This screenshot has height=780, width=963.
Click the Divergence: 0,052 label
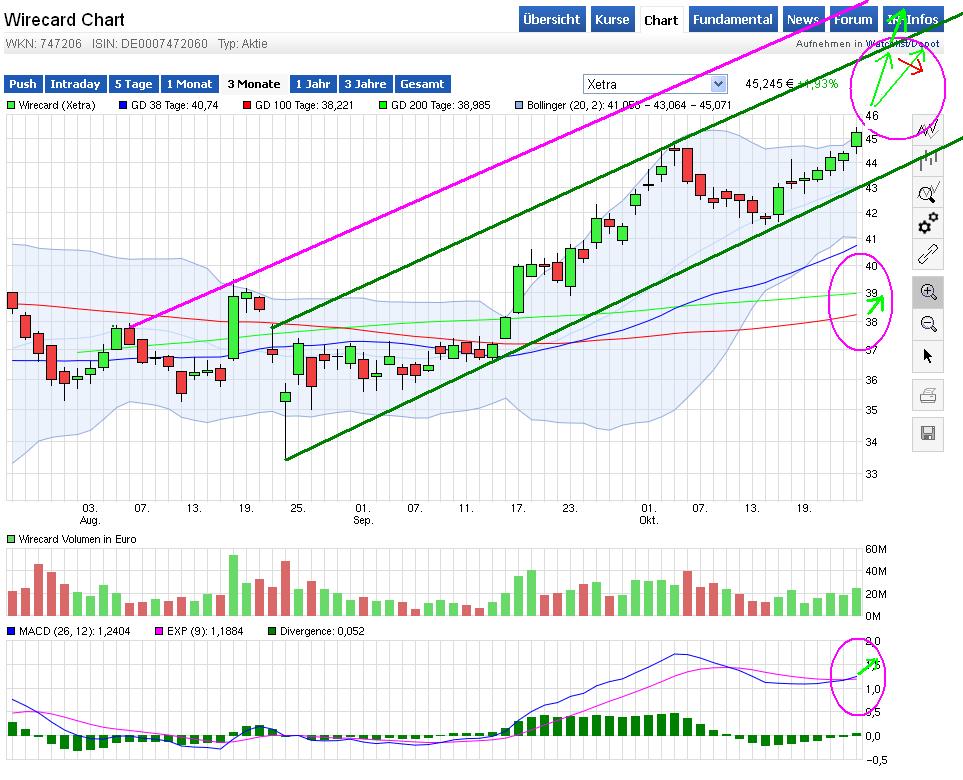pyautogui.click(x=322, y=631)
